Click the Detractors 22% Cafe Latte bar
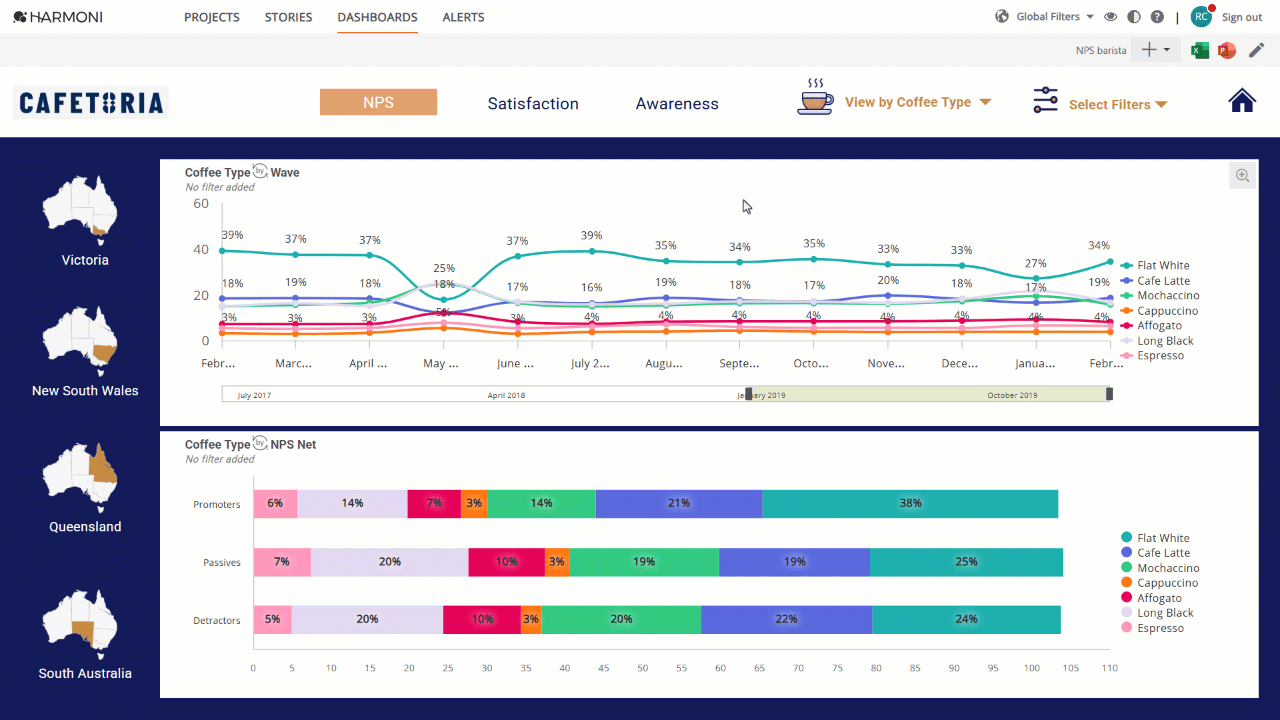The width and height of the screenshot is (1280, 720). (786, 620)
